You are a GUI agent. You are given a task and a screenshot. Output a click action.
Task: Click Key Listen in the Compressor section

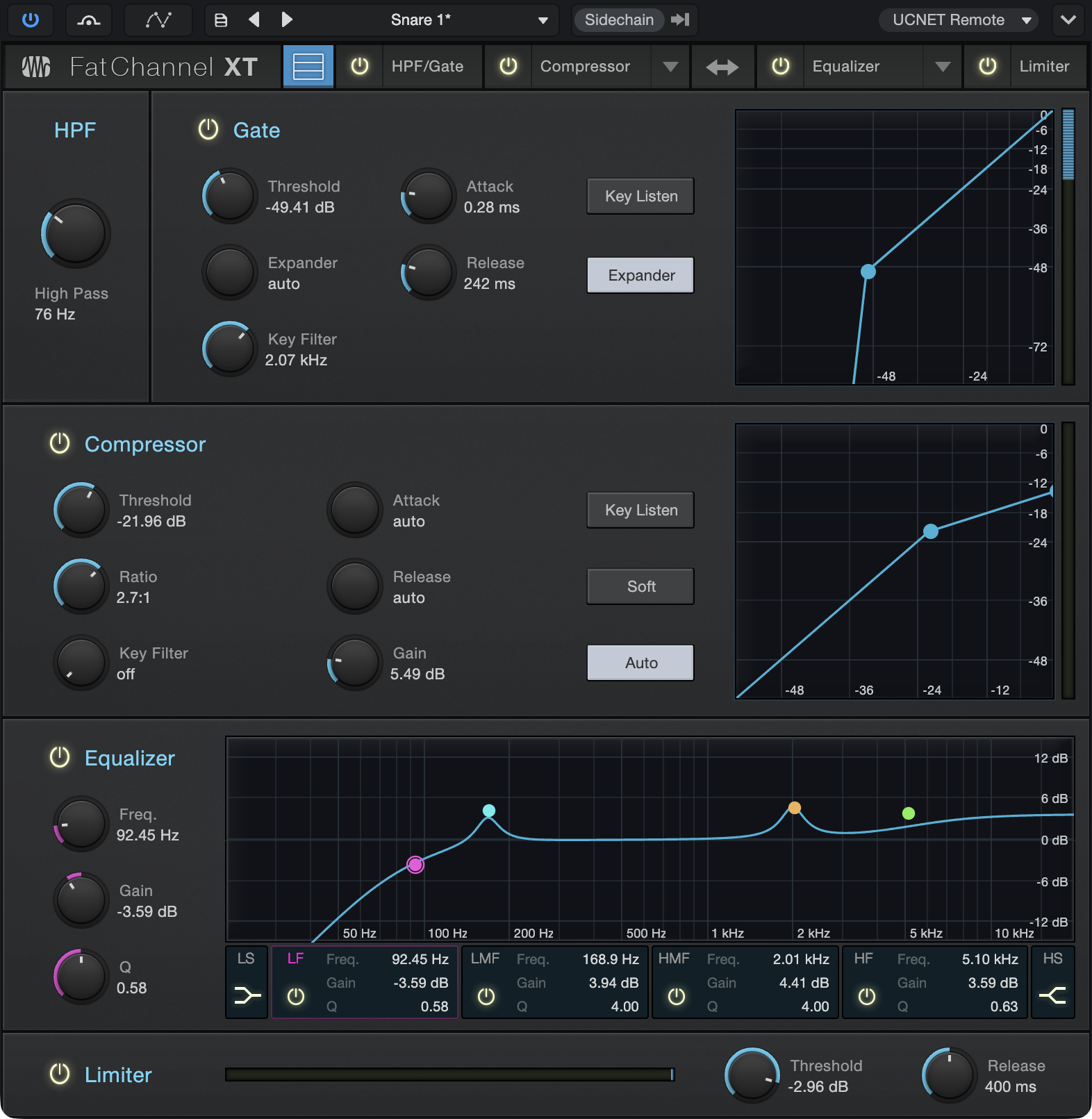tap(640, 510)
